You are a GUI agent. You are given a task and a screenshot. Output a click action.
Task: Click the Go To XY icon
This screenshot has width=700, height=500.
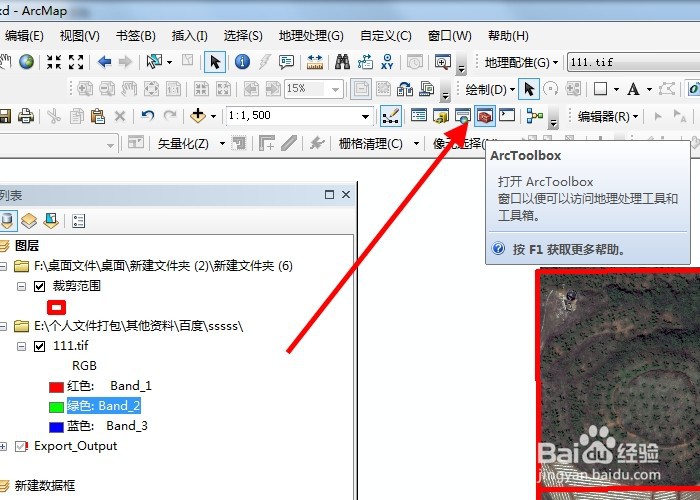pos(387,62)
